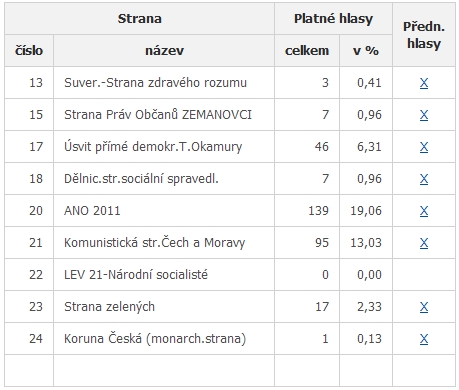Open X link for Strana zelených
459x390 pixels.
[424, 307]
